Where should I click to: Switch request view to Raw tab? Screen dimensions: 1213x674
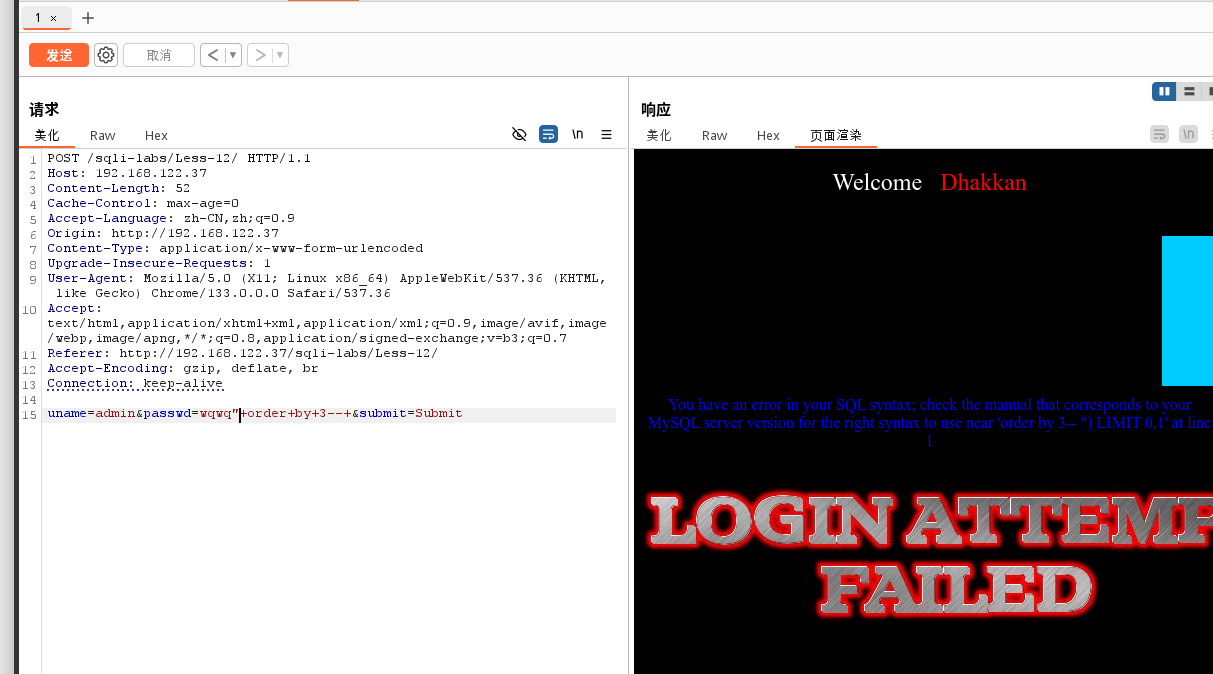(x=102, y=136)
